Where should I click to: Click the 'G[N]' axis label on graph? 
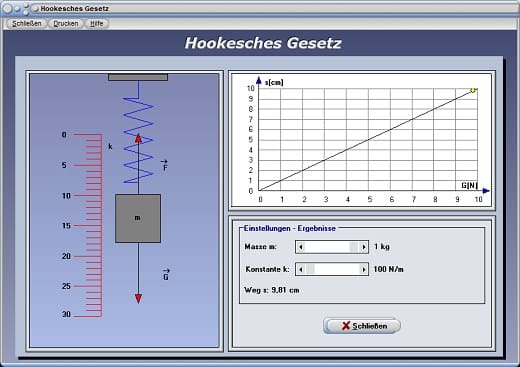(x=469, y=185)
